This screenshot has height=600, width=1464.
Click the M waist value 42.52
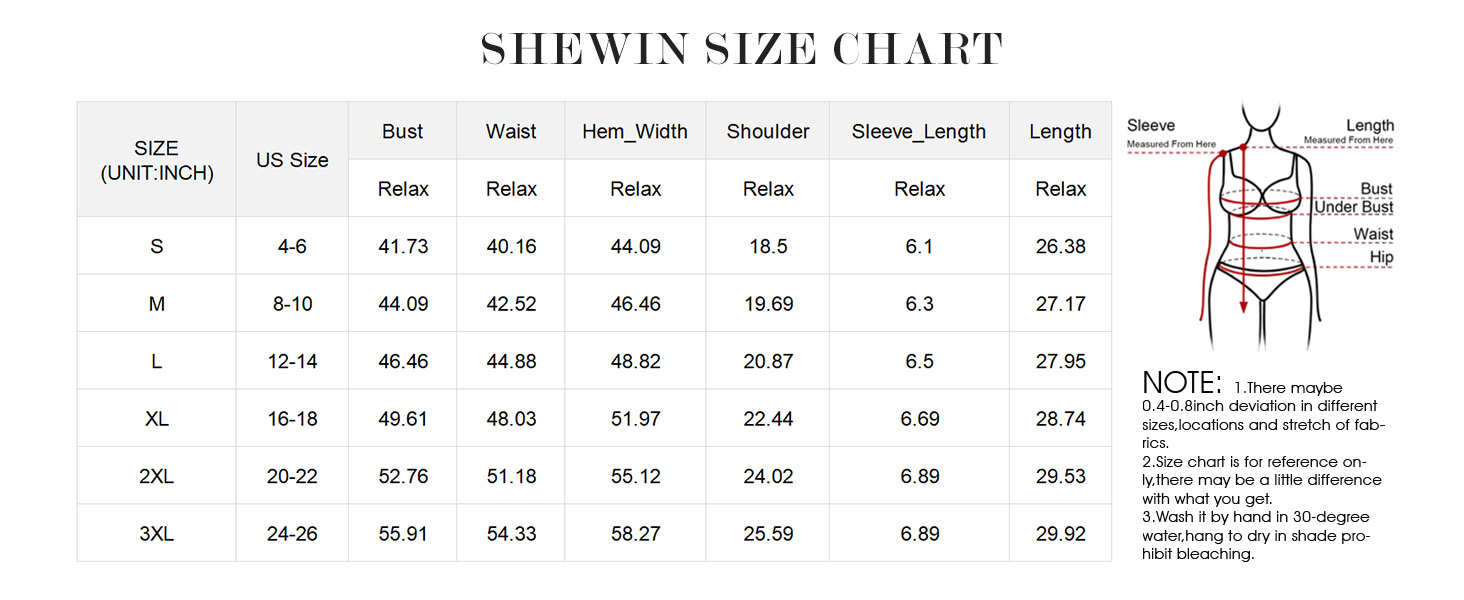(511, 304)
